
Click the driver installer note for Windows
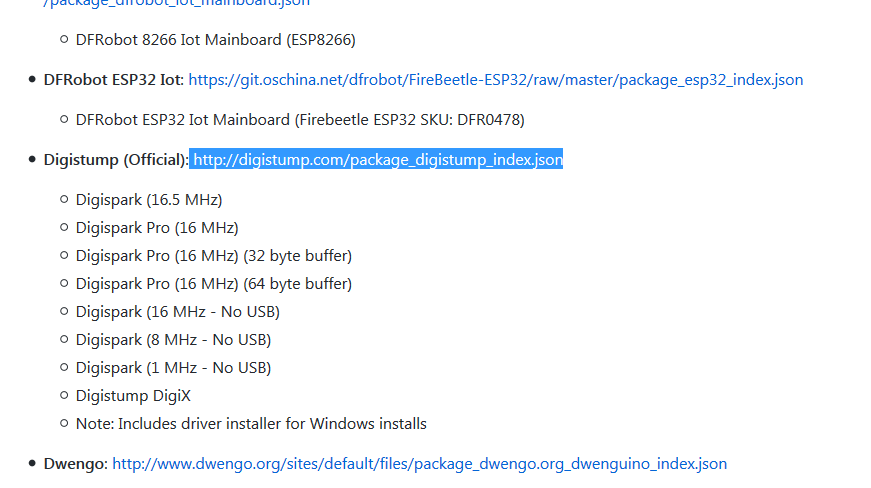coord(251,424)
